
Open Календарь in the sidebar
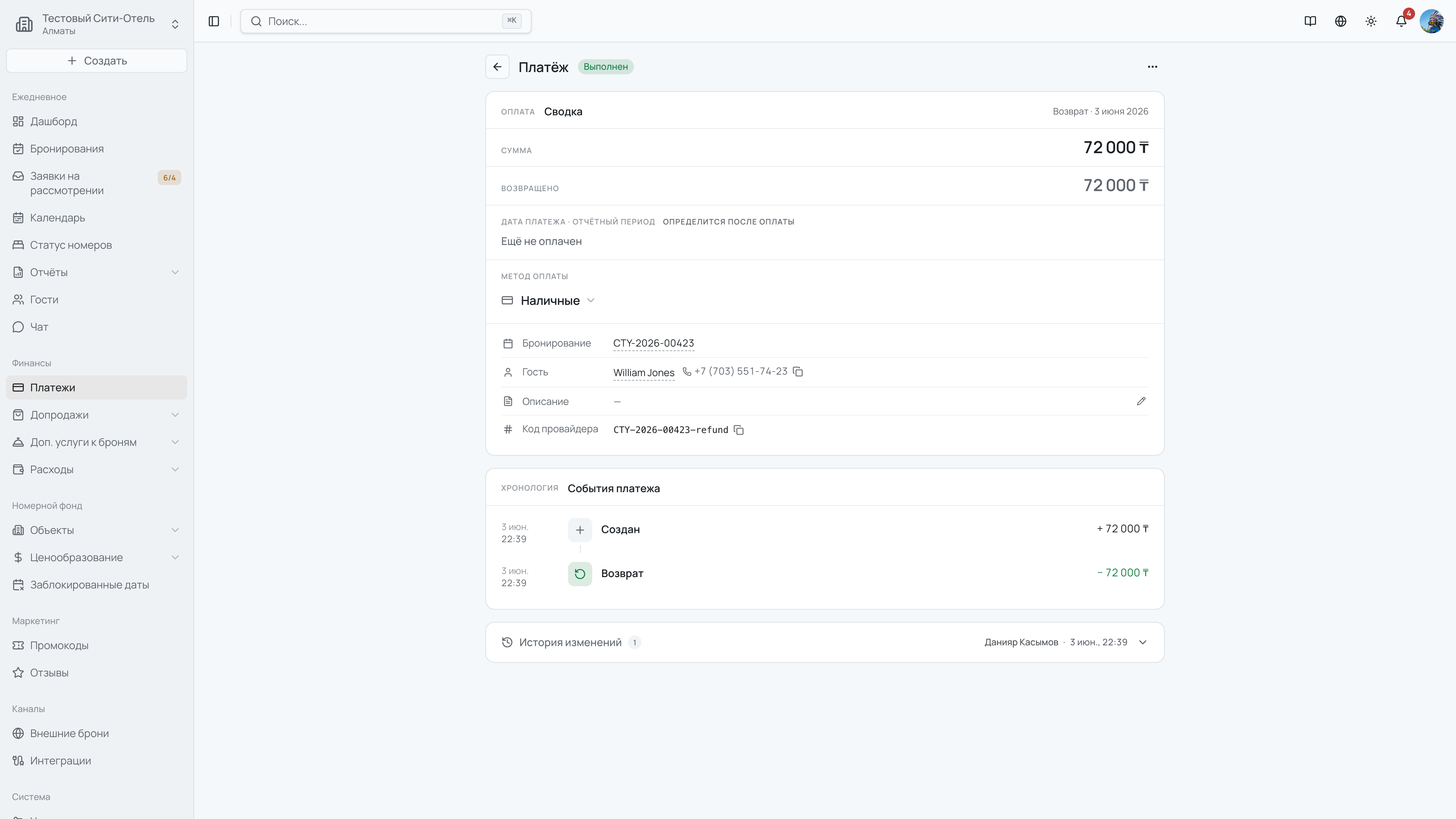click(x=97, y=218)
